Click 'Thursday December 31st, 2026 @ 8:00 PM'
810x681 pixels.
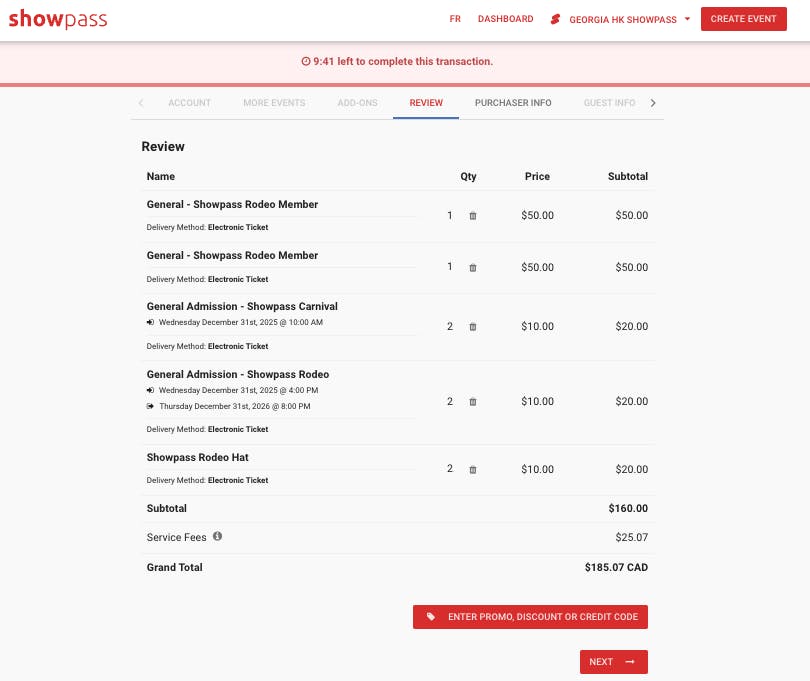[x=235, y=407]
